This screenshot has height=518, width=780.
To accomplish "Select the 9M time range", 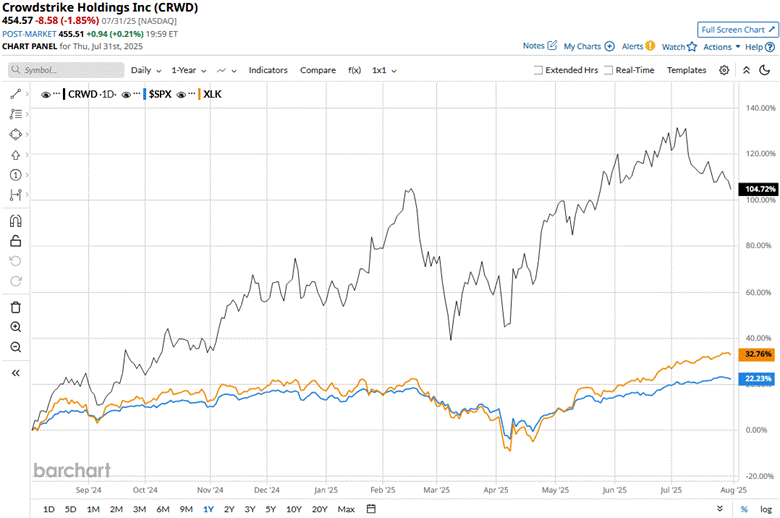I will (x=186, y=509).
